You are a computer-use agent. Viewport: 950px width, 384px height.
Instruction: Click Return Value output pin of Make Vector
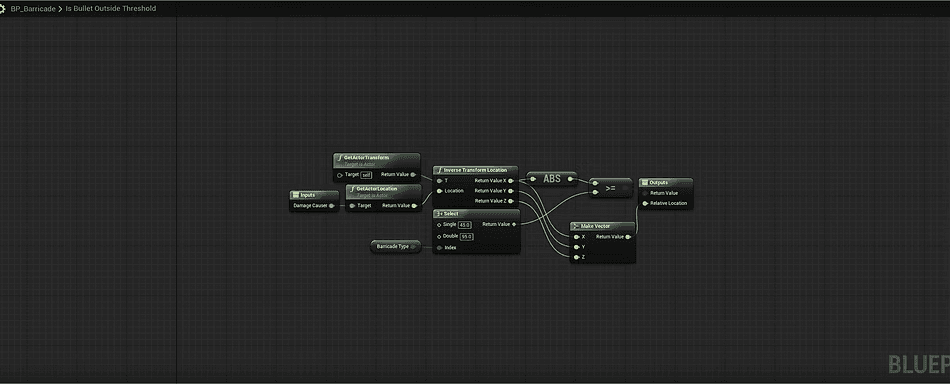pyautogui.click(x=628, y=237)
